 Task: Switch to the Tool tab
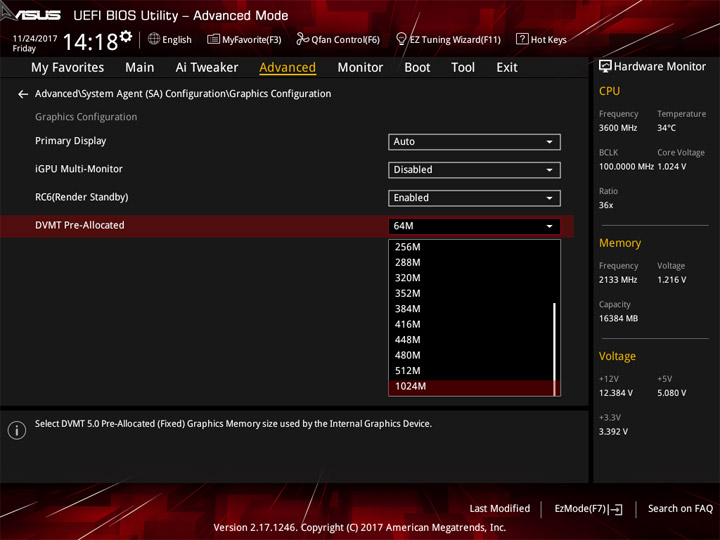click(x=463, y=68)
